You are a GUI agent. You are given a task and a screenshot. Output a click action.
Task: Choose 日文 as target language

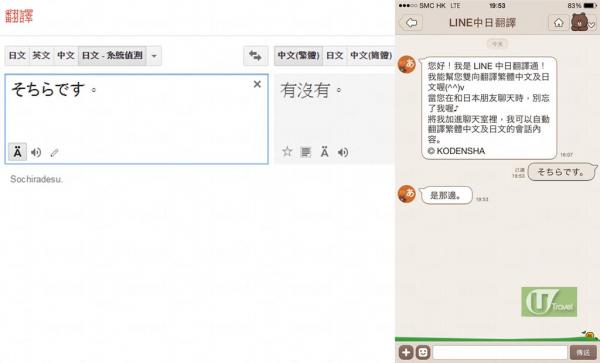[335, 56]
